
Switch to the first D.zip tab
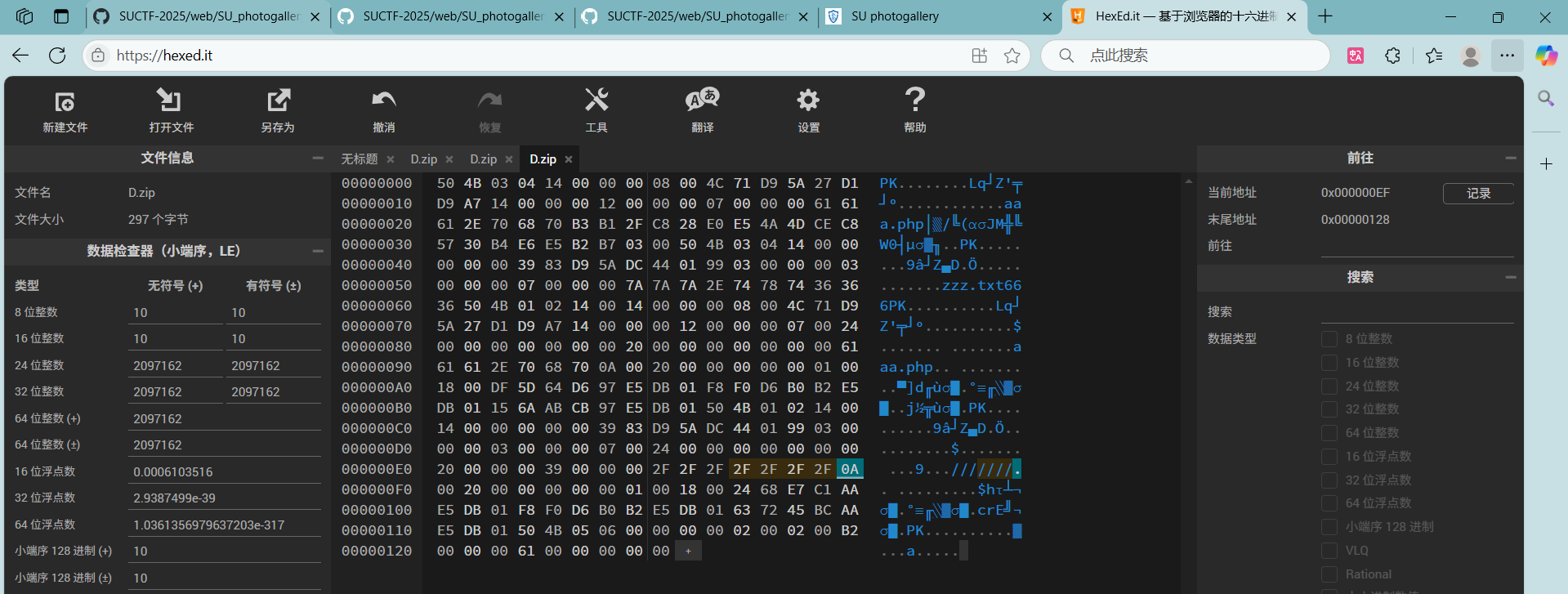click(424, 159)
